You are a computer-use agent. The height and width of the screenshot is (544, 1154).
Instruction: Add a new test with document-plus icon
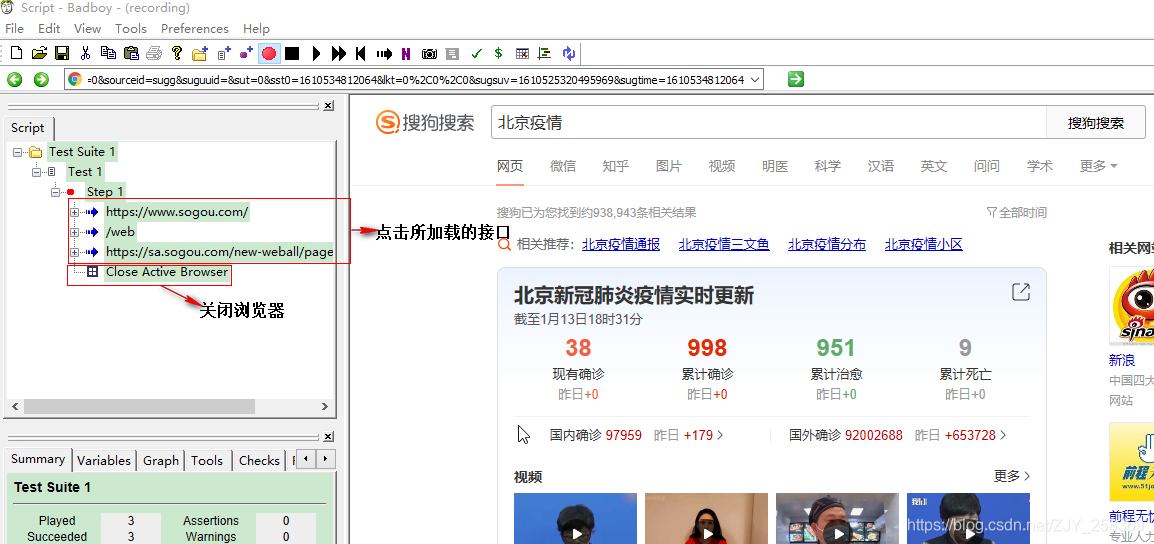pos(224,53)
